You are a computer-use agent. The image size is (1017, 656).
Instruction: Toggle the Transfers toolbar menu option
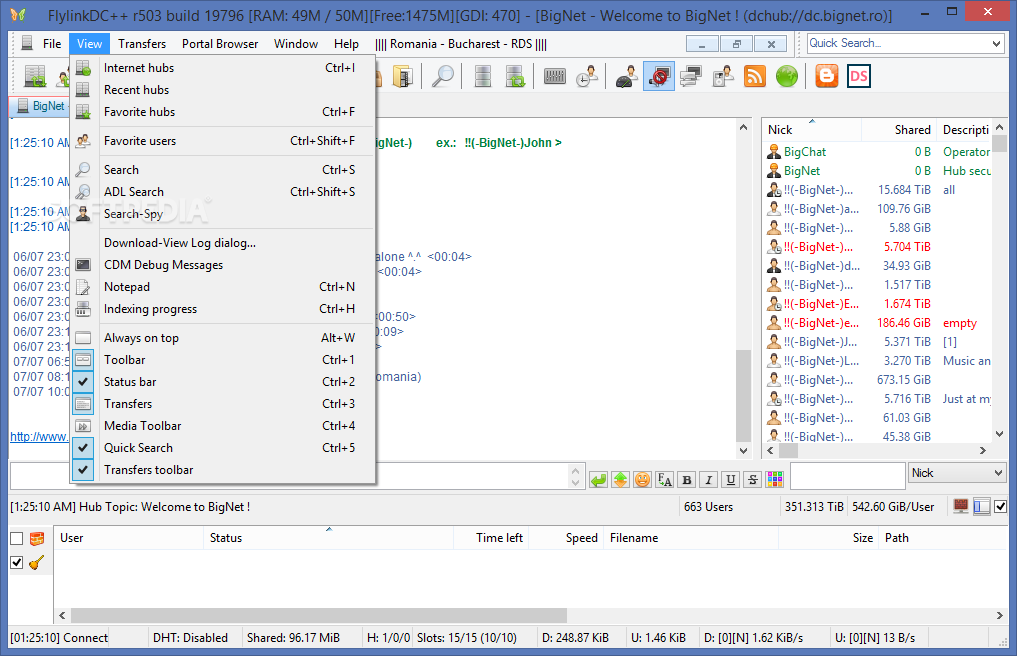pyautogui.click(x=223, y=470)
